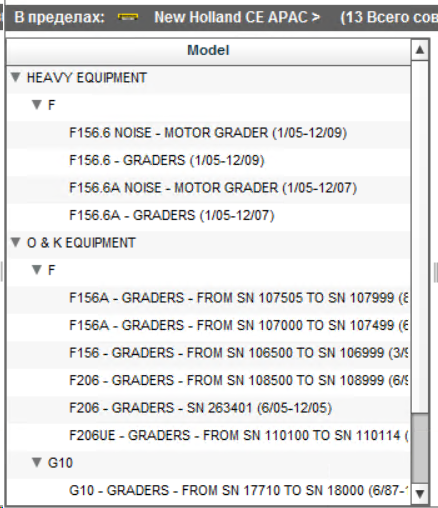Select F156.6 NOISE - MOTOR GRADER model
The height and width of the screenshot is (508, 438).
(208, 133)
